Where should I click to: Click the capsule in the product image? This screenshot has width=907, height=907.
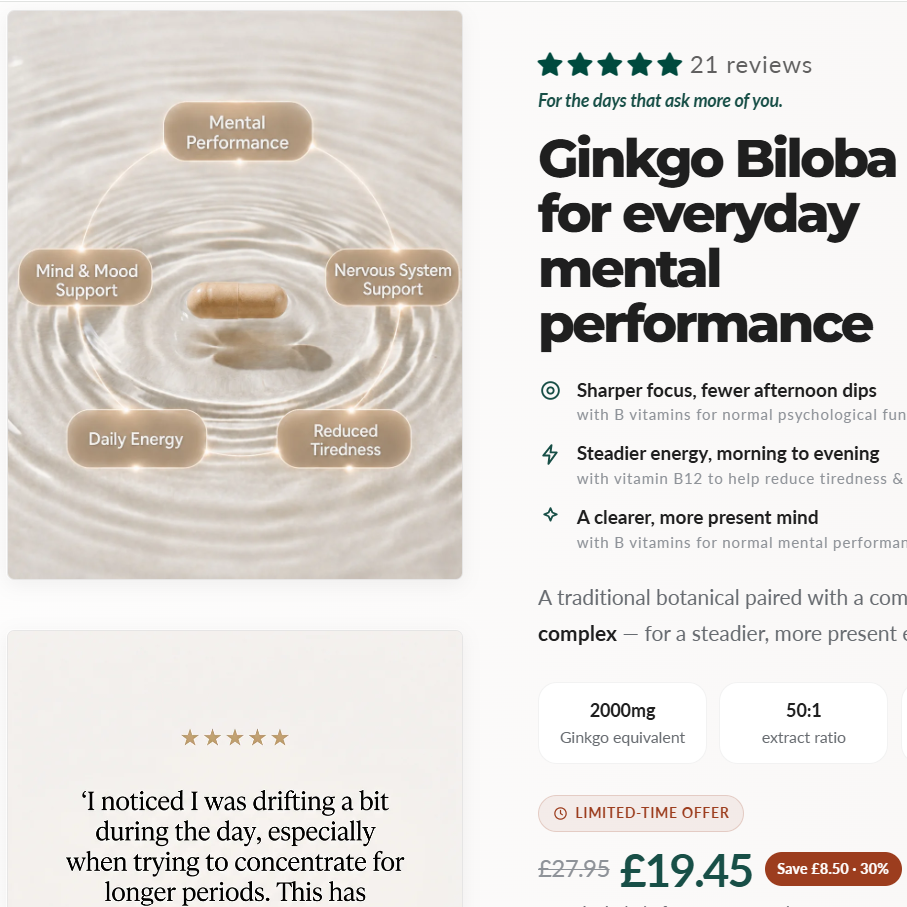click(x=237, y=300)
